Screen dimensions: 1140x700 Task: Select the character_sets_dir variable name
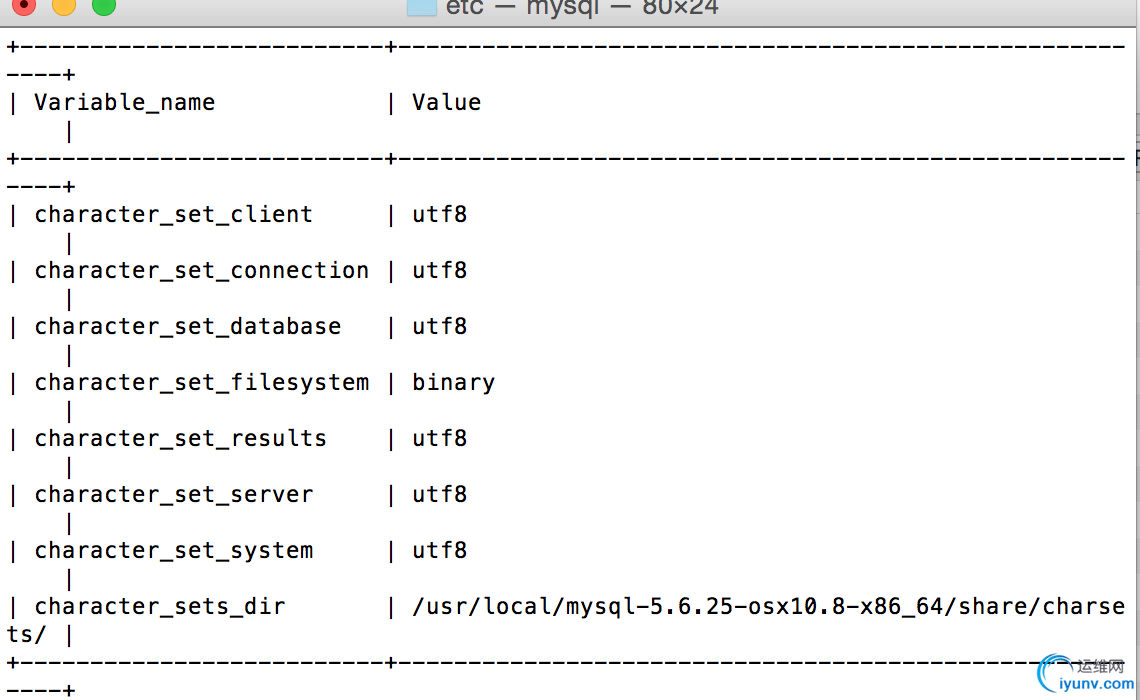click(x=160, y=606)
